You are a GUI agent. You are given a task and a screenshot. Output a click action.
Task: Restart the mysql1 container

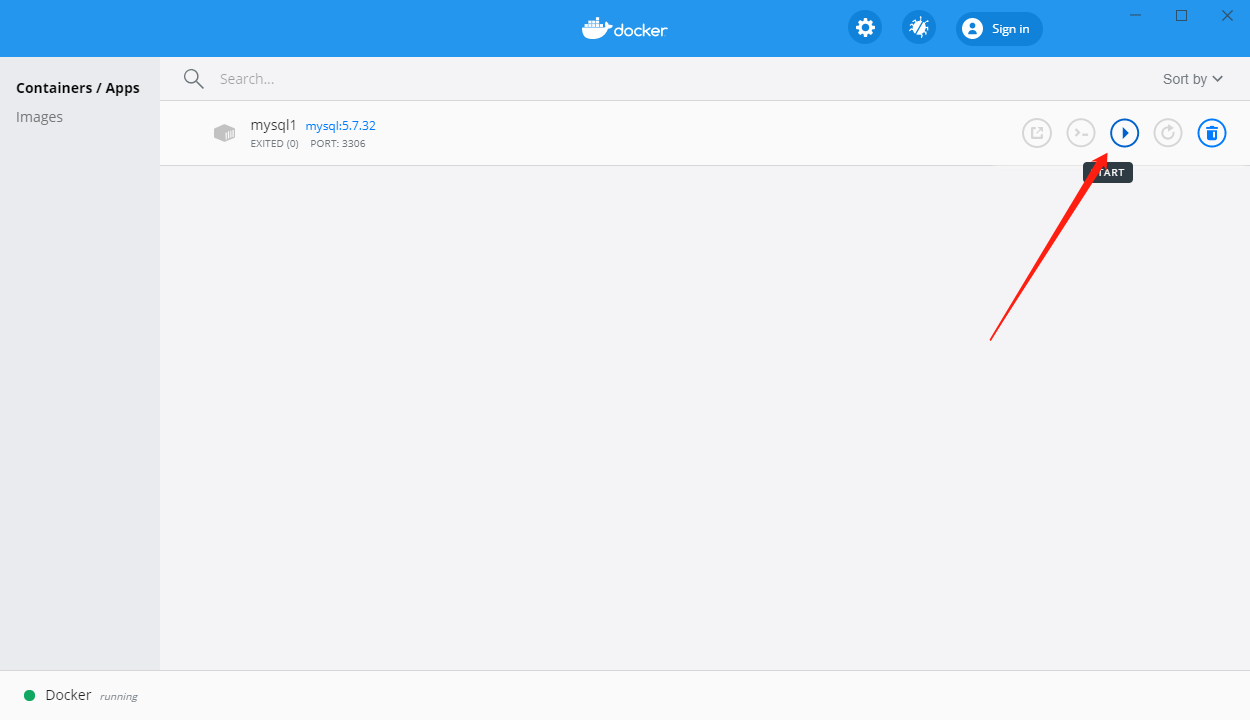point(1168,132)
